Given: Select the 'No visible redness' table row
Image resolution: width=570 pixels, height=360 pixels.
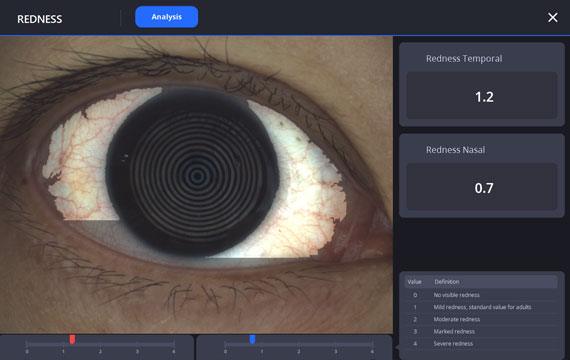Looking at the screenshot, I should click(x=481, y=295).
